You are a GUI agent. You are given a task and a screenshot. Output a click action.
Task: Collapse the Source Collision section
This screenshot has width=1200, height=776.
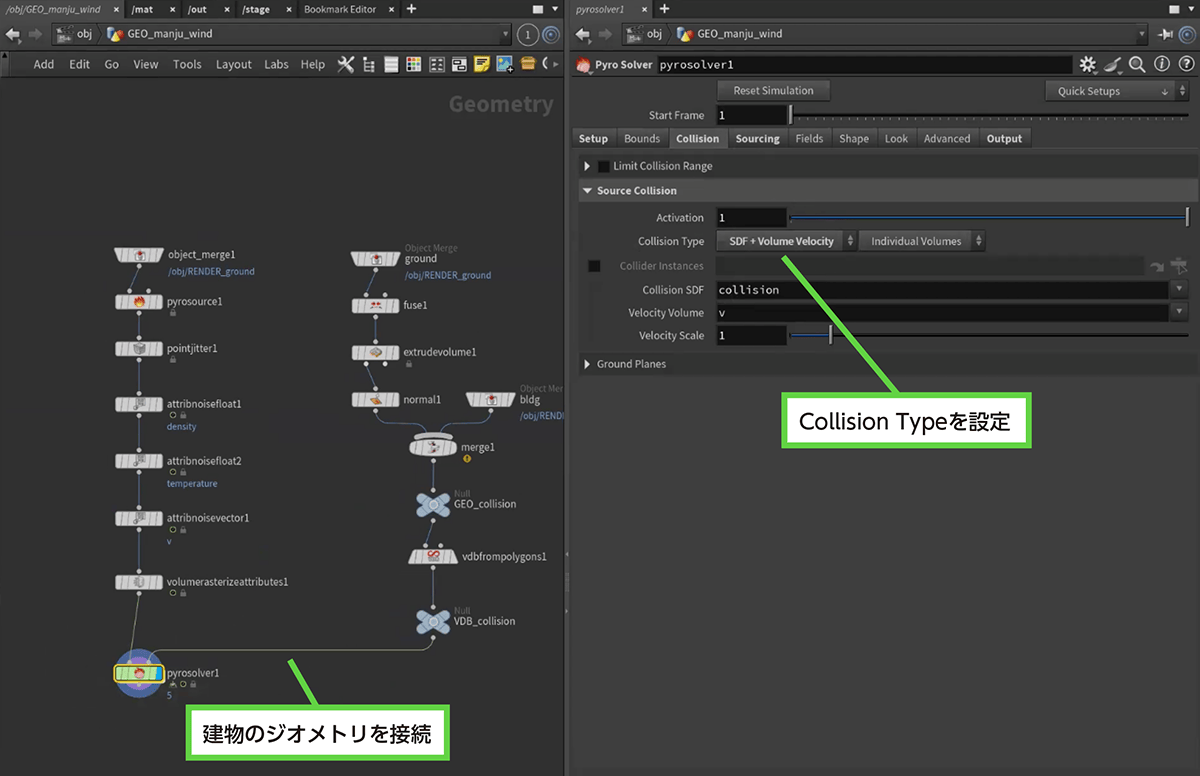point(587,191)
